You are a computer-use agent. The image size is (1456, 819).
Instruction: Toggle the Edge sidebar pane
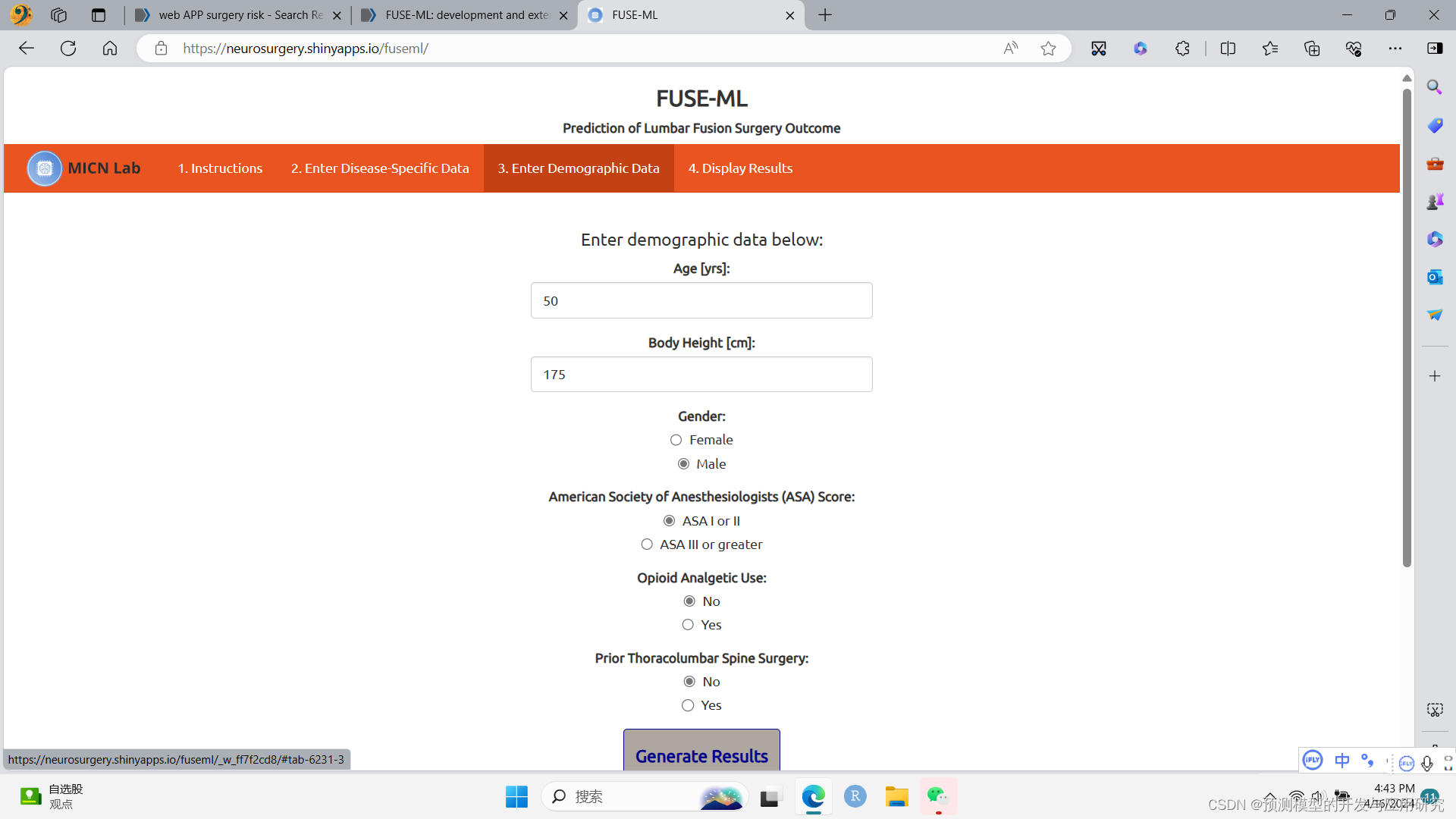(1435, 49)
